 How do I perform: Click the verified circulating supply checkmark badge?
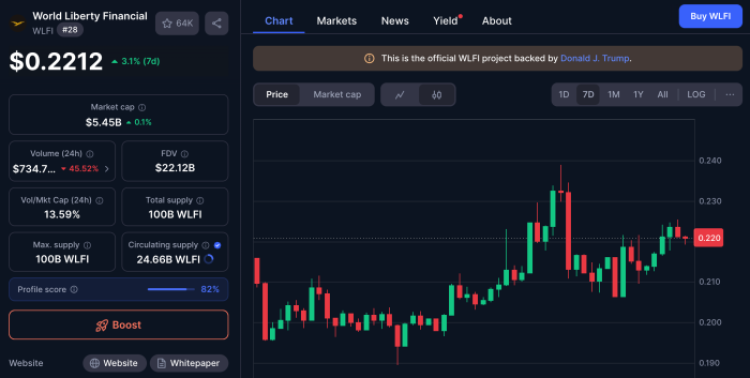pyautogui.click(x=218, y=245)
